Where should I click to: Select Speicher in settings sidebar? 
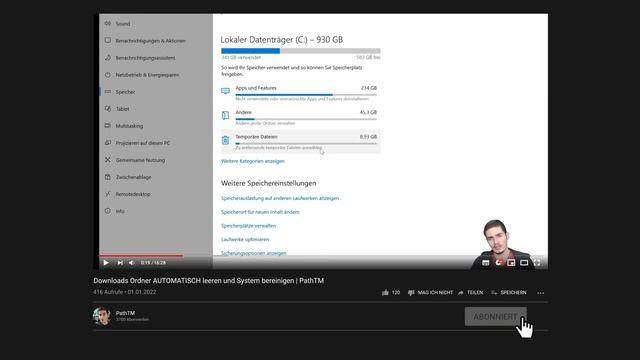125,92
